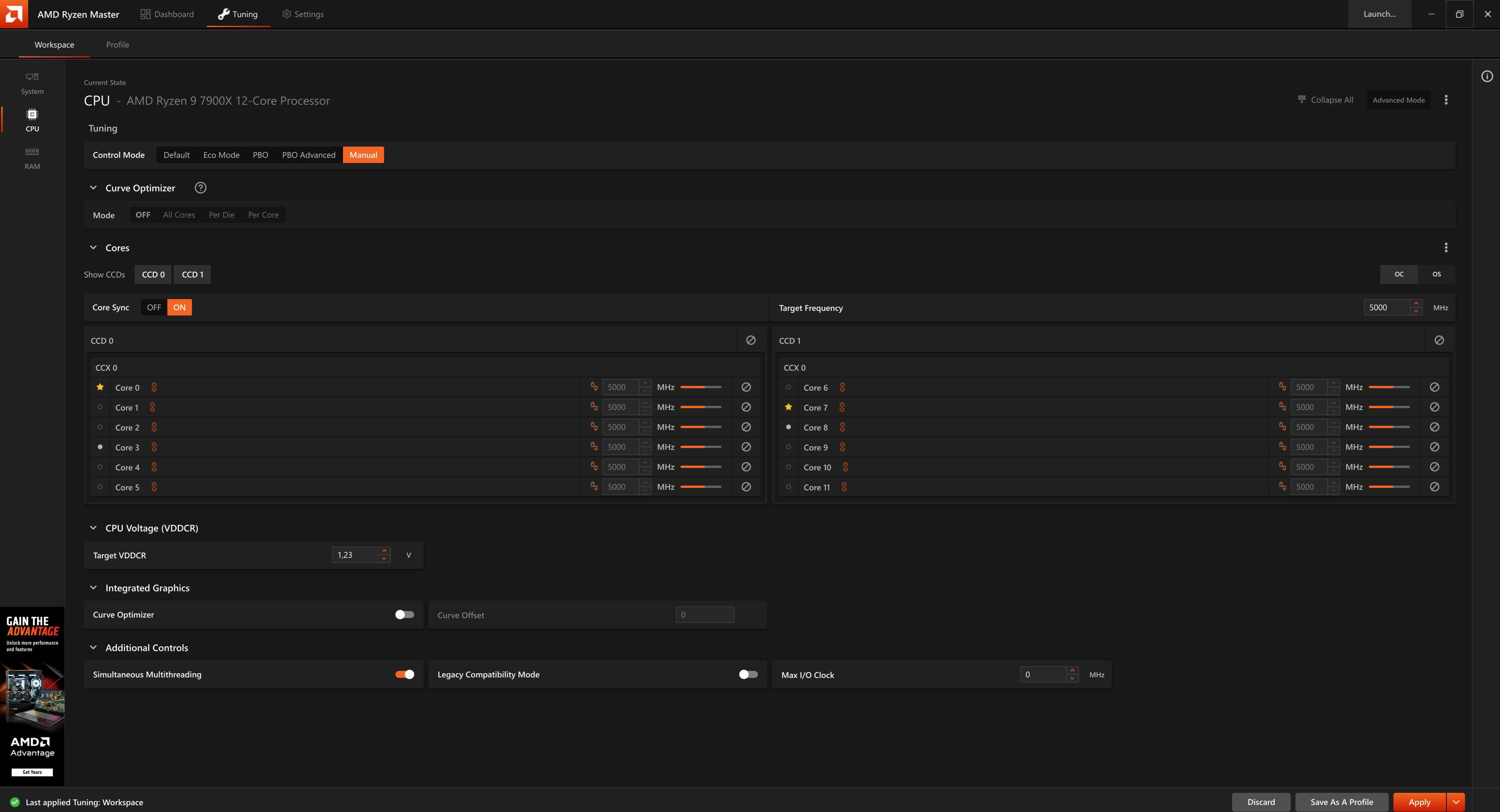Click the info icon at top right
The width and height of the screenshot is (1500, 812).
click(1487, 76)
